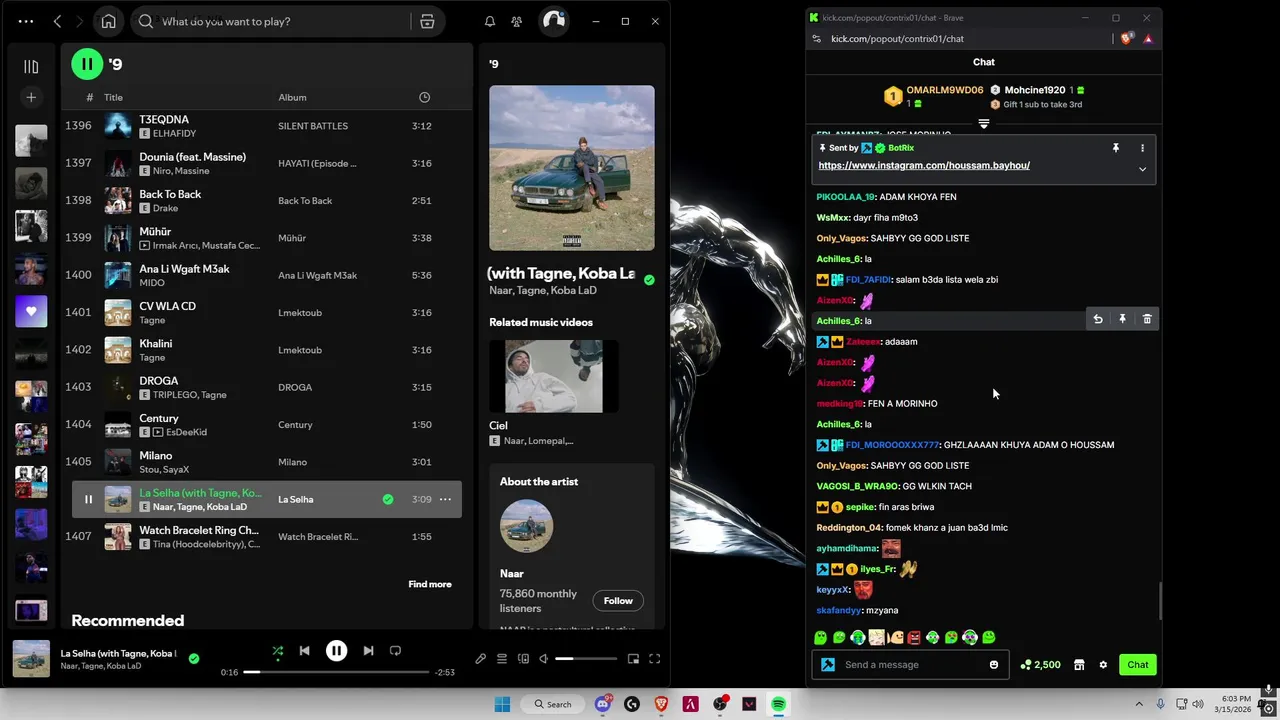Open the channel points 2,500 balance
The image size is (1280, 720).
[x=1040, y=664]
